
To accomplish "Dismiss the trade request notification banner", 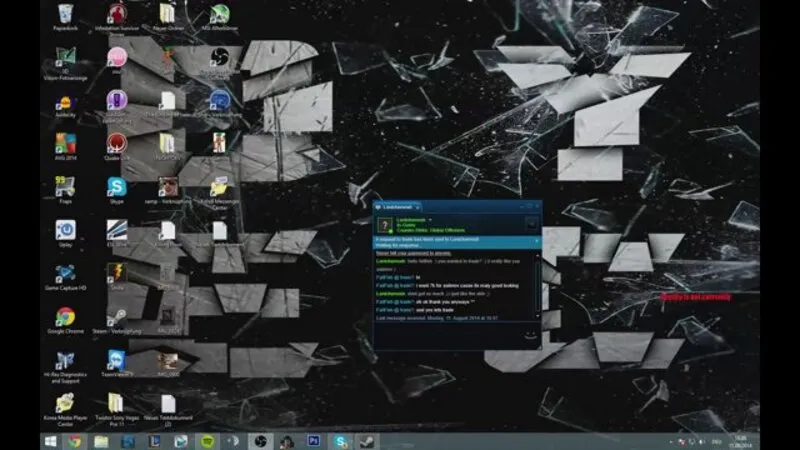I will click(x=536, y=240).
